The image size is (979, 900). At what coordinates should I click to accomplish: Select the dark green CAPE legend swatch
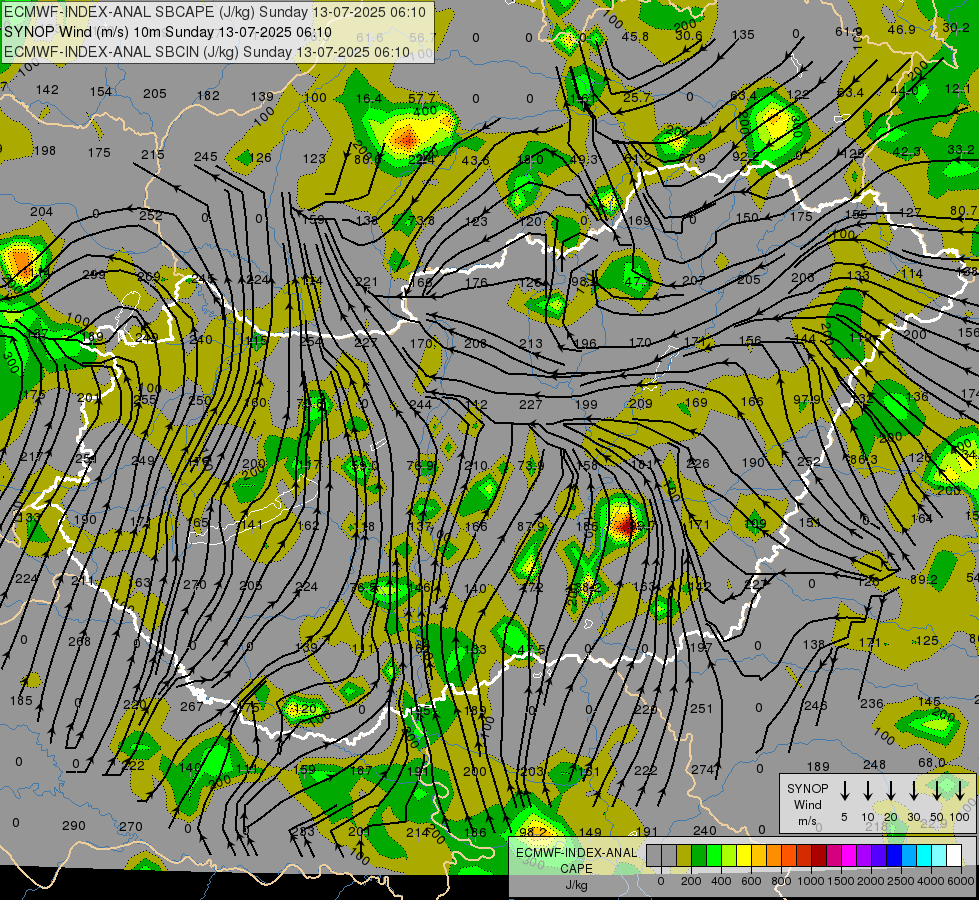(x=699, y=856)
